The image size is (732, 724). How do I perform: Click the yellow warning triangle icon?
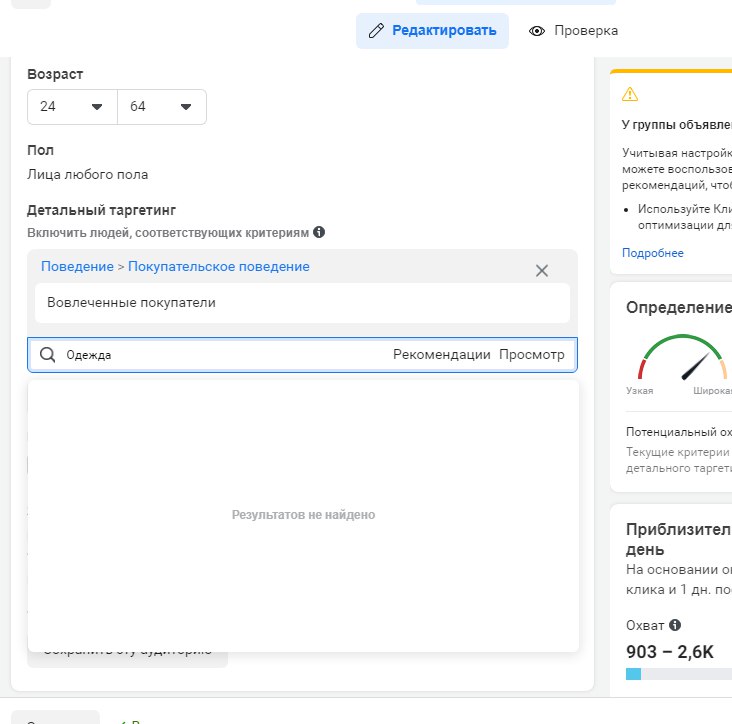tap(630, 94)
